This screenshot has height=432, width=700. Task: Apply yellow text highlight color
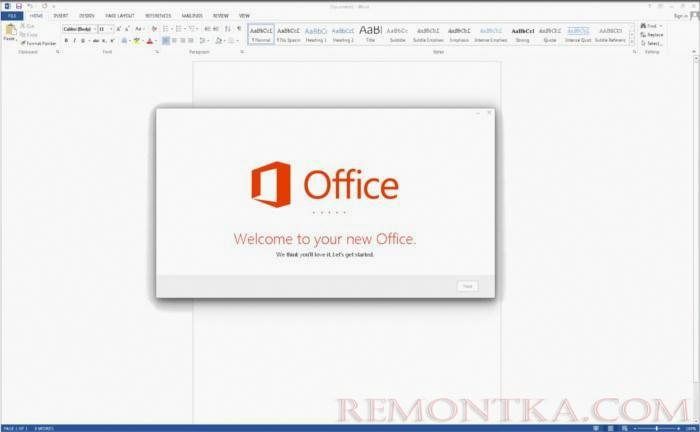(x=137, y=41)
